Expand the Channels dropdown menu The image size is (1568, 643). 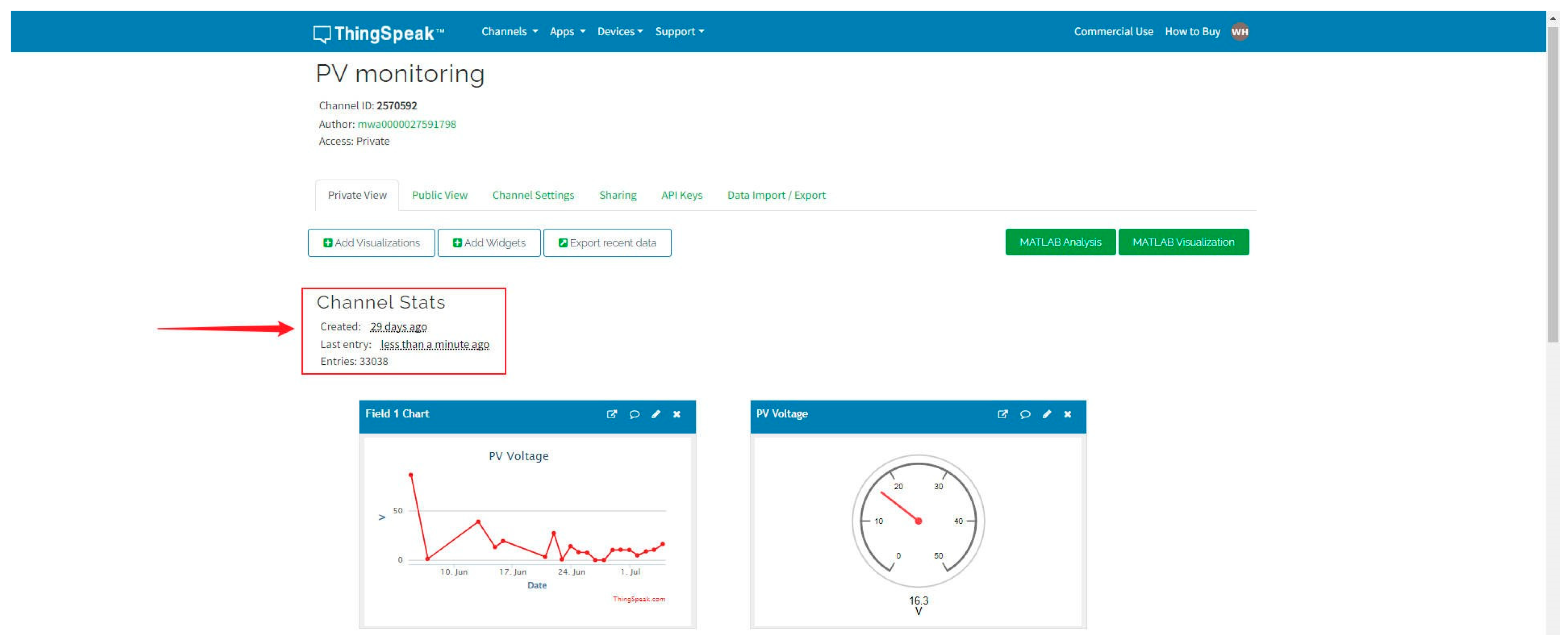point(509,32)
